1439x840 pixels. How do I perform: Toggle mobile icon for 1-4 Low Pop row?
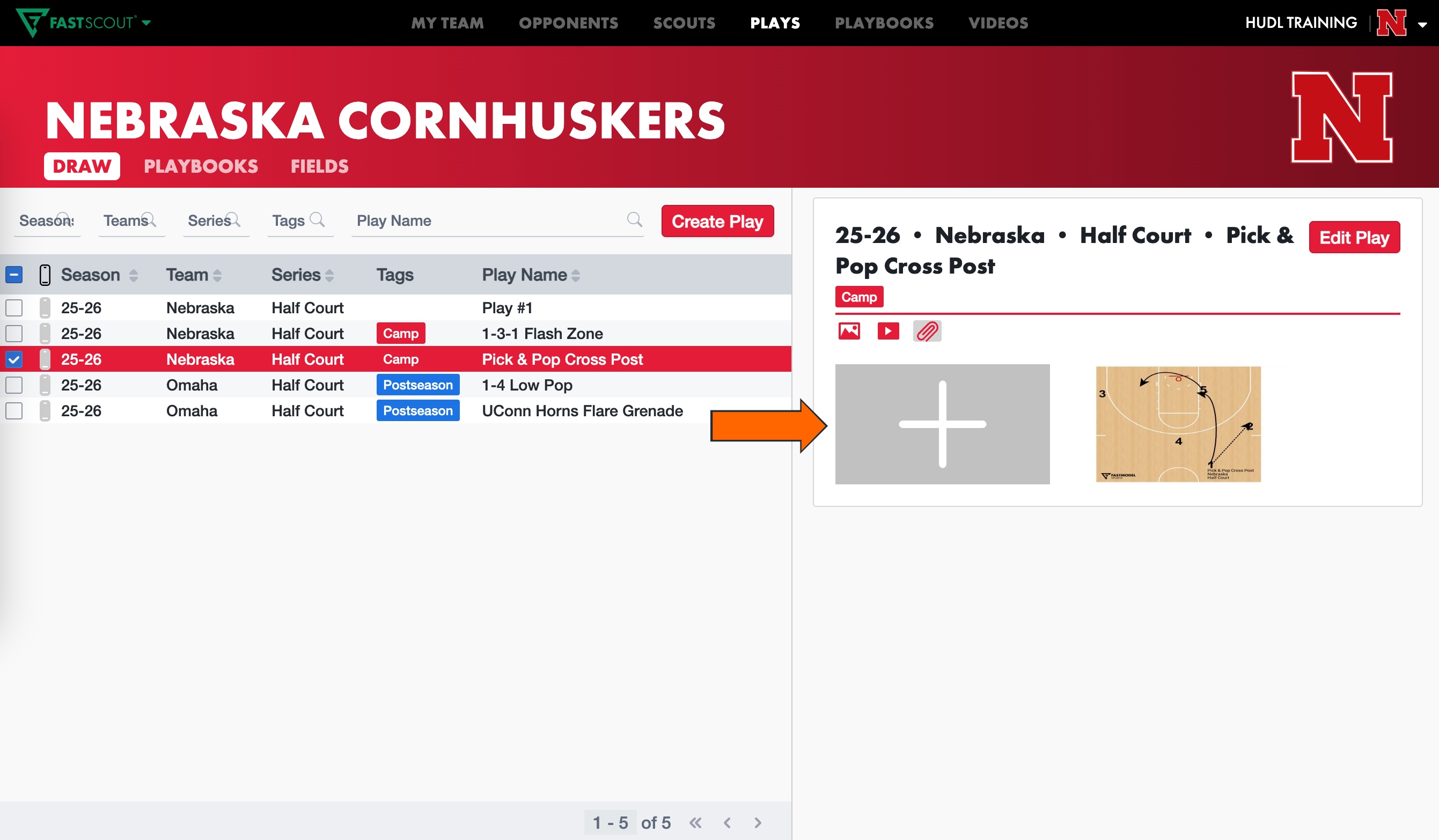(x=45, y=385)
